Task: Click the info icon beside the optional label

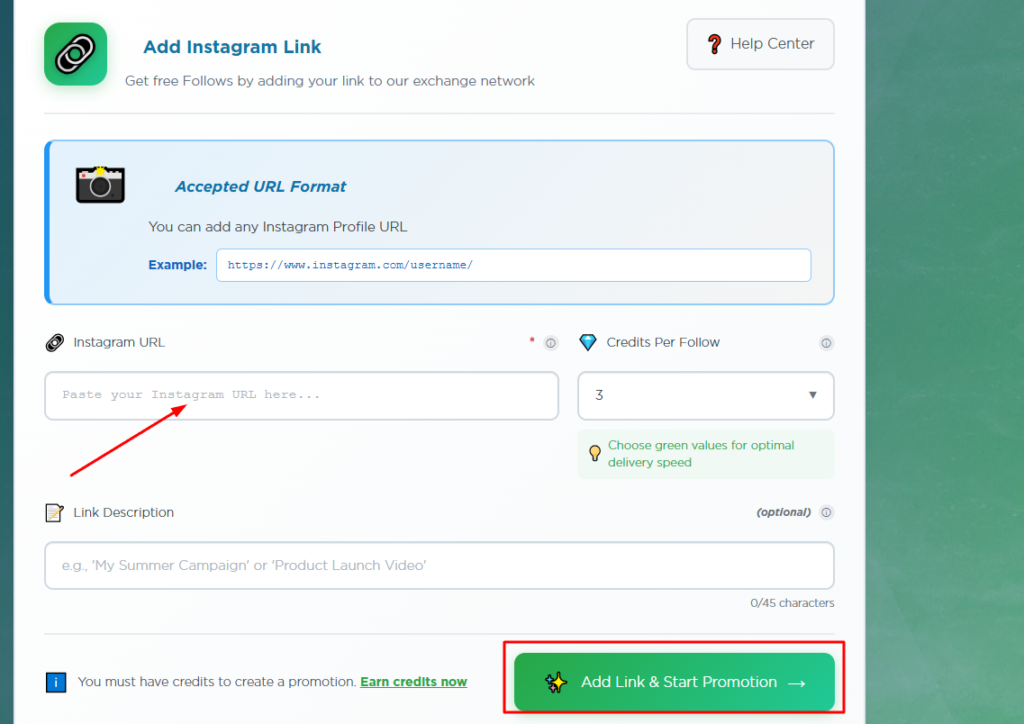Action: click(x=826, y=512)
